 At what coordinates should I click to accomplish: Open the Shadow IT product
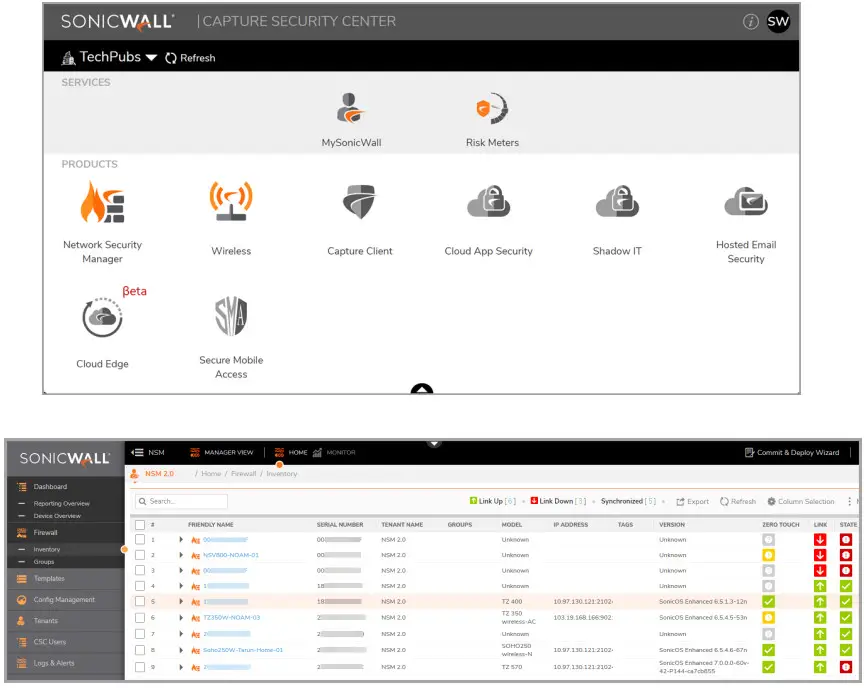click(616, 203)
